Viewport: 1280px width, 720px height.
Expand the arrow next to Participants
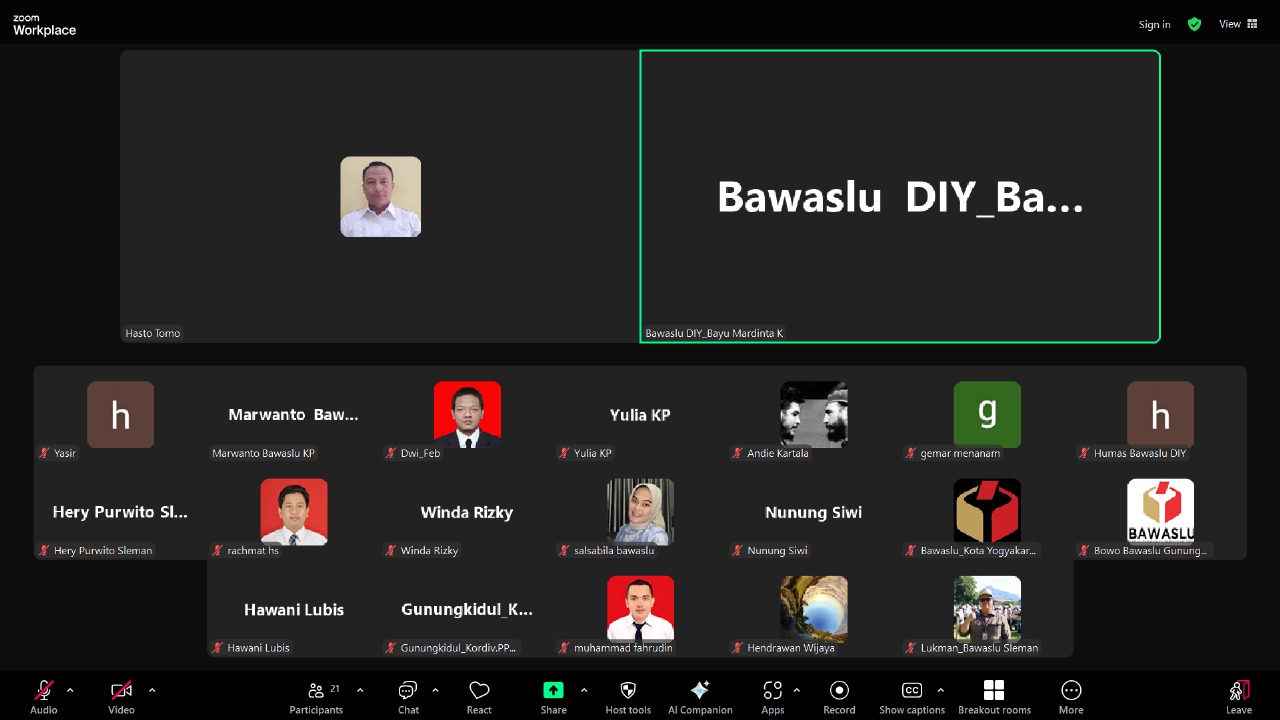coord(360,690)
